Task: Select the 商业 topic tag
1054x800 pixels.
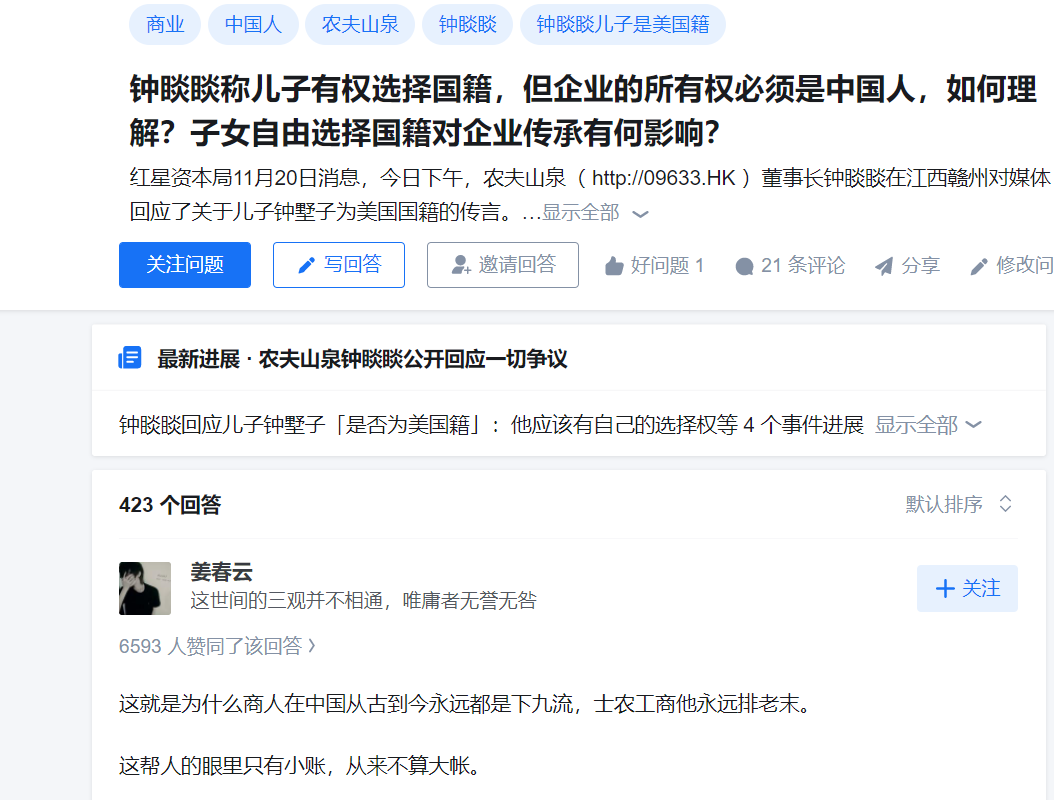Action: [x=165, y=24]
